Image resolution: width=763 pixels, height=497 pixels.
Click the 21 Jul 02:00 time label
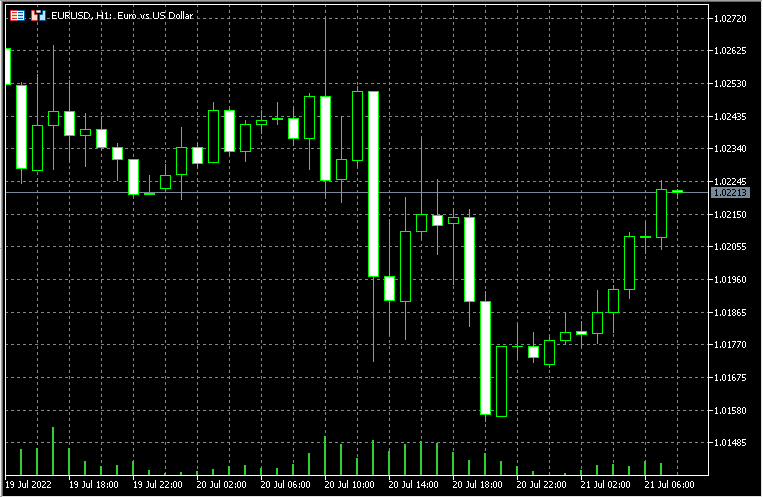tap(605, 485)
